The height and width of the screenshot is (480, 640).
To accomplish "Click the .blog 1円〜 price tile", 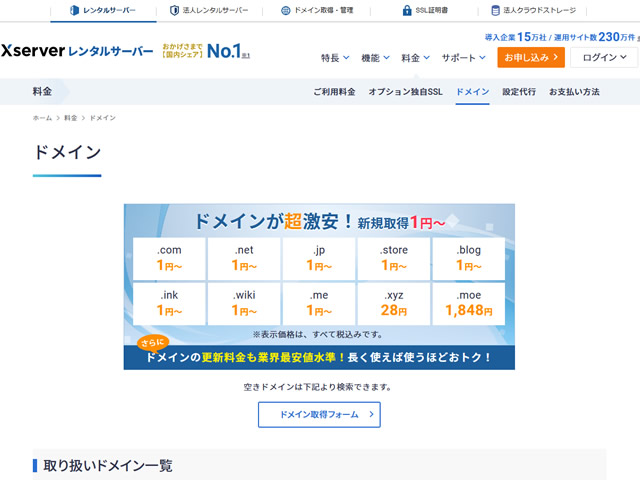I will pyautogui.click(x=469, y=258).
